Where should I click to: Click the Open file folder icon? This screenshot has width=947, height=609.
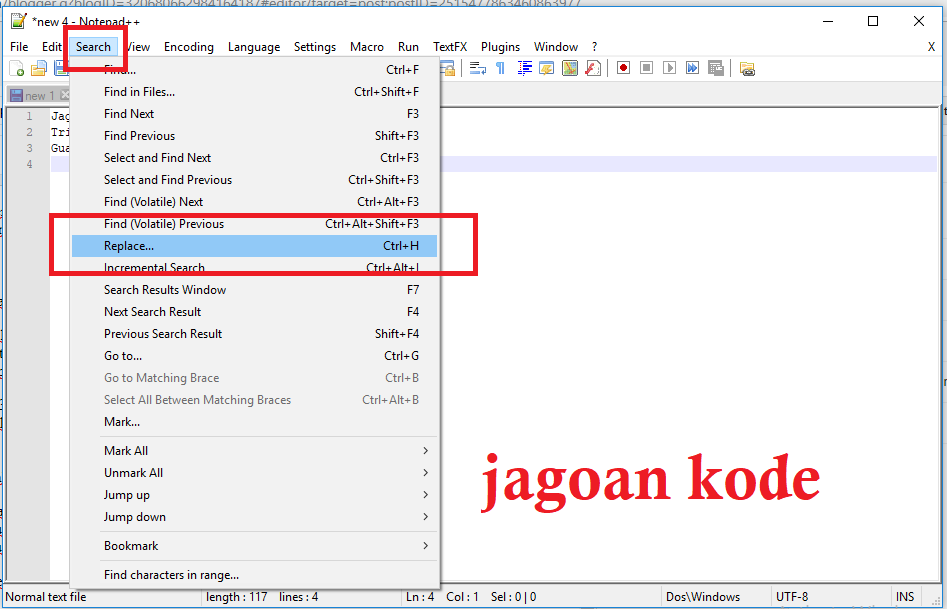click(39, 69)
